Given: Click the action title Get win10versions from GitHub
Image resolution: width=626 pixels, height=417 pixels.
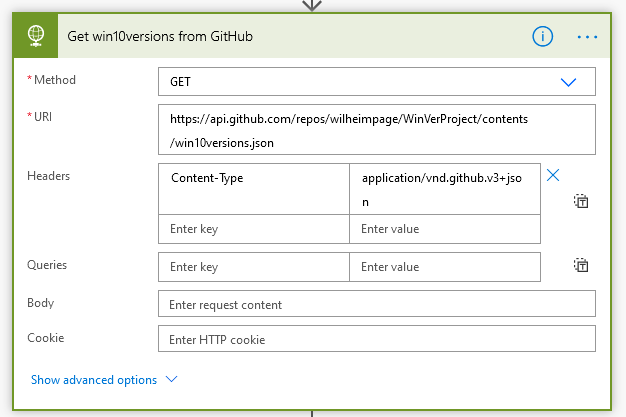Looking at the screenshot, I should pyautogui.click(x=160, y=37).
